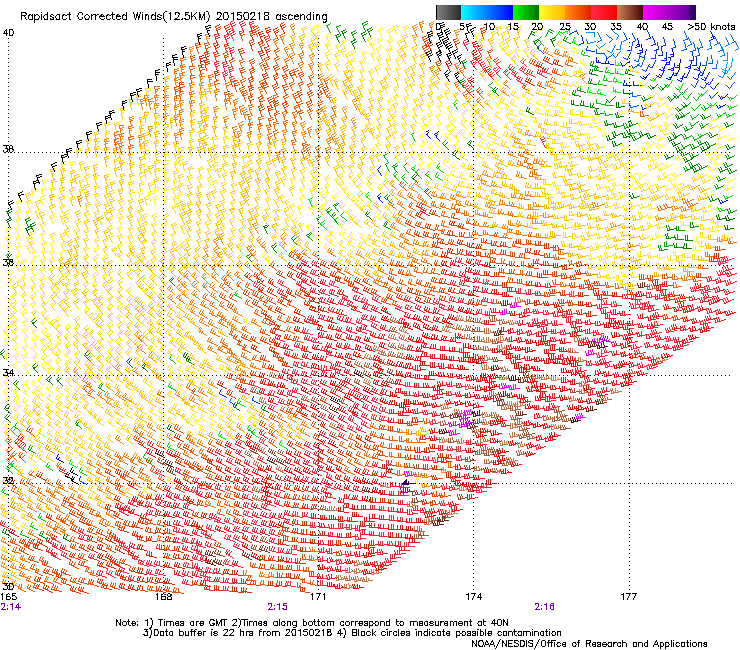
Task: Click the legend label '35'
Action: (616, 27)
